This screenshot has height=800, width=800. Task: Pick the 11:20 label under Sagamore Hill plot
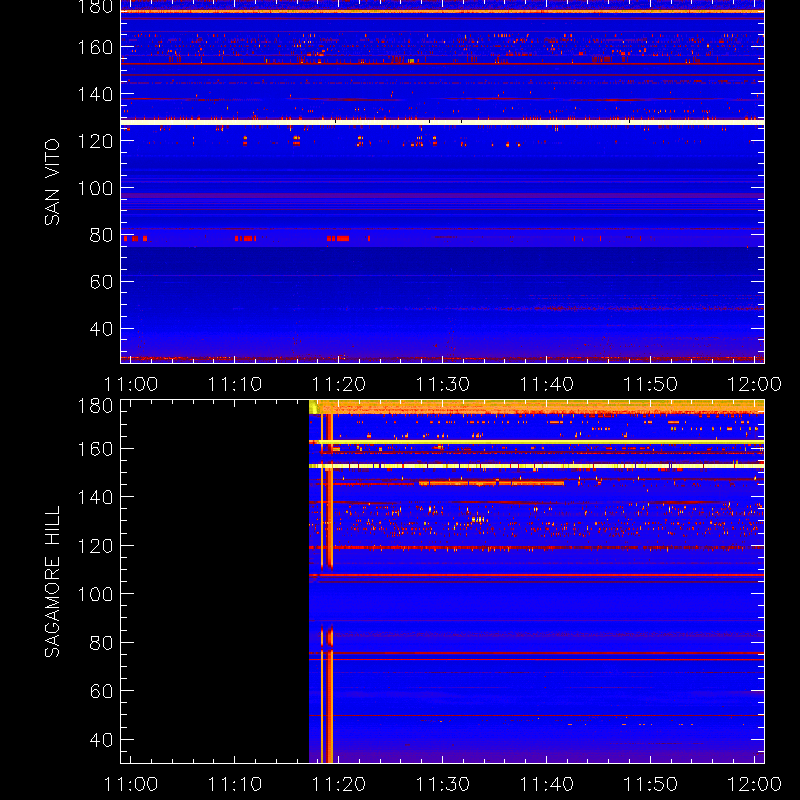[339, 784]
